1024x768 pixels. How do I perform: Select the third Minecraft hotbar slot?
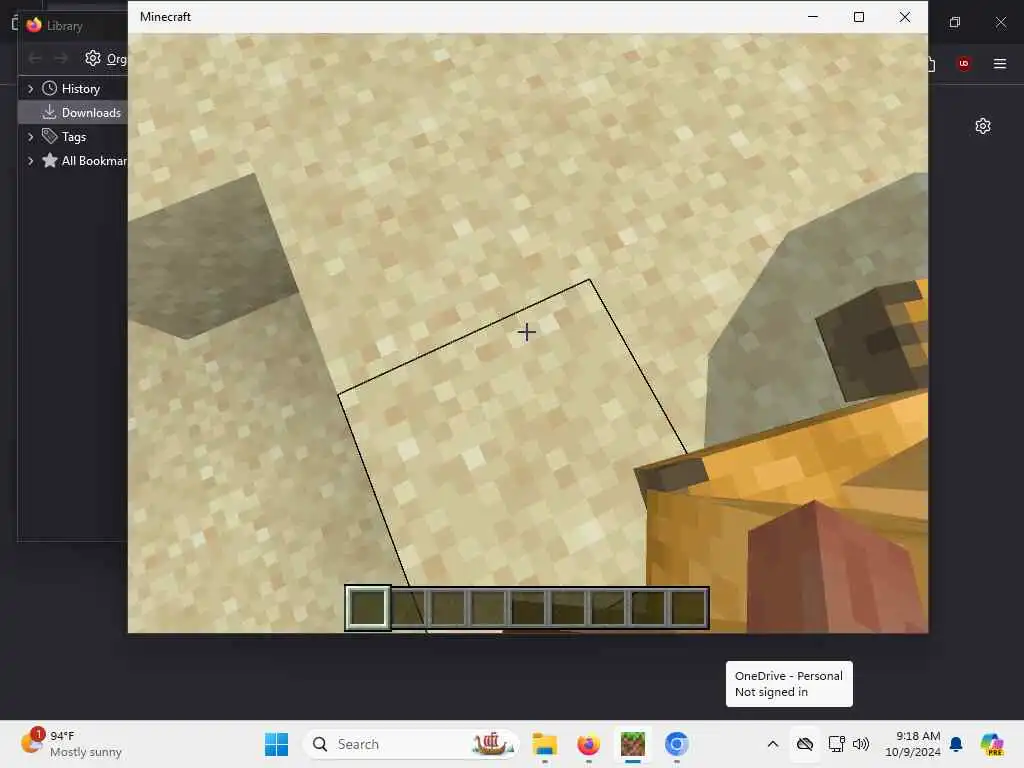[448, 607]
